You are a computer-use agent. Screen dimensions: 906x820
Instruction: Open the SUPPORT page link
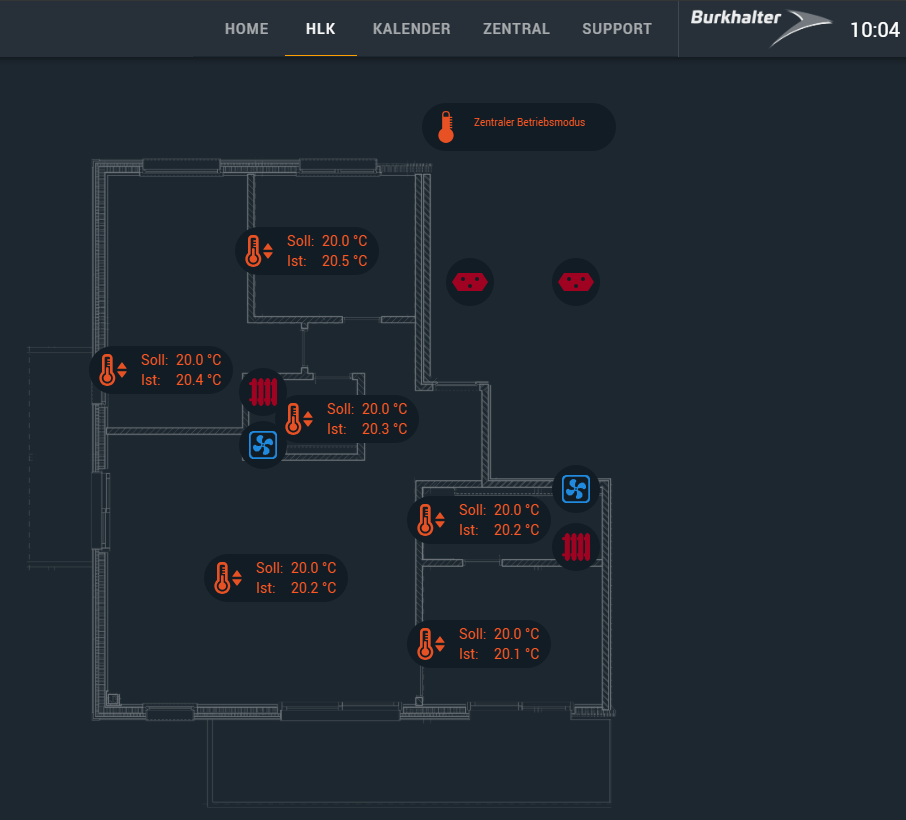click(616, 29)
